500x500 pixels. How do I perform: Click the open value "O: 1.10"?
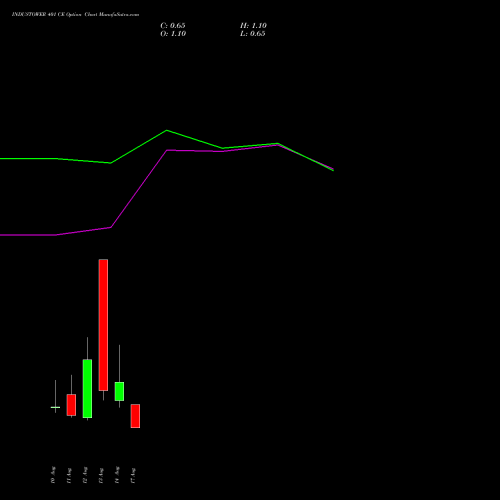tap(173, 34)
